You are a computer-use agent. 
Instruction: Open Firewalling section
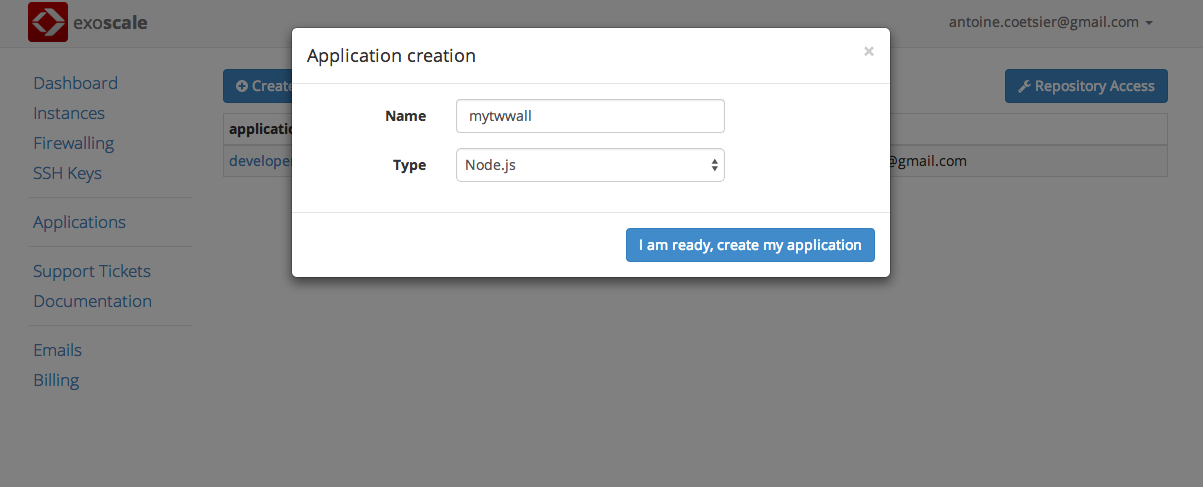coord(73,143)
